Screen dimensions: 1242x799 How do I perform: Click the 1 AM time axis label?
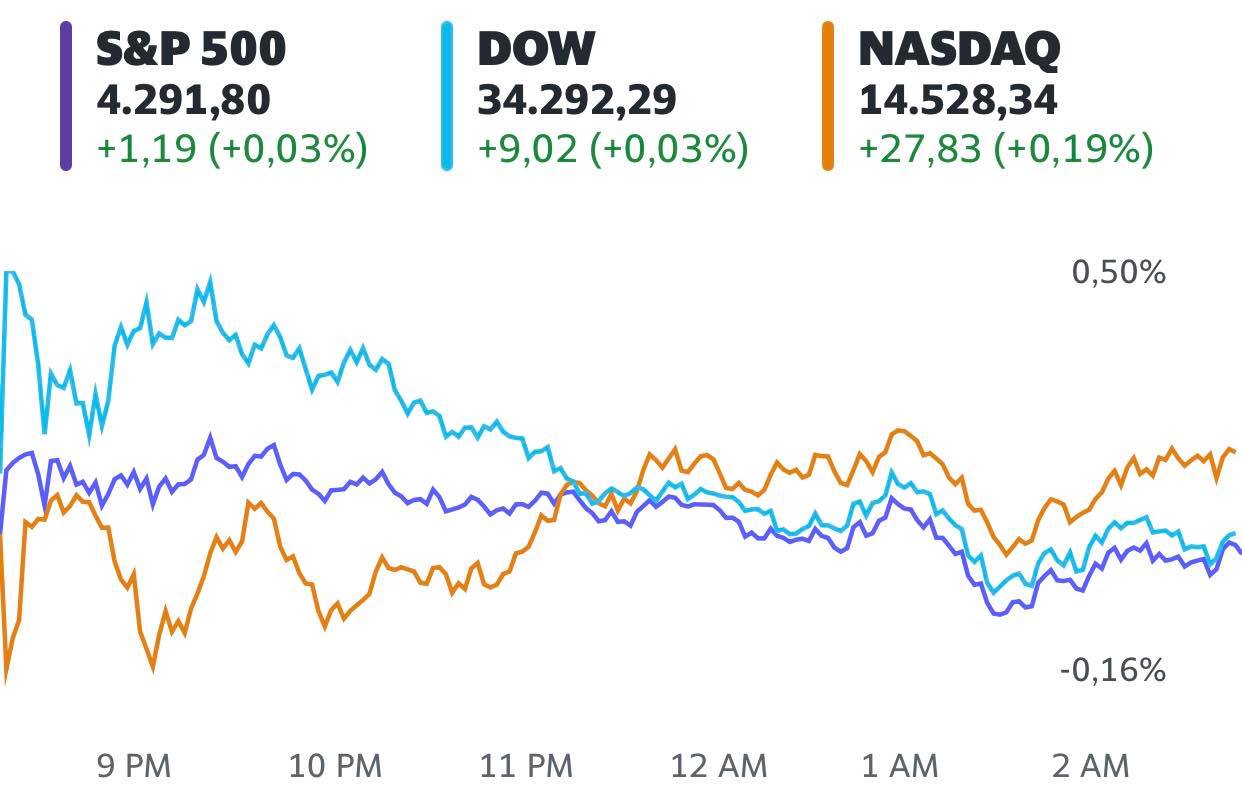pos(899,767)
